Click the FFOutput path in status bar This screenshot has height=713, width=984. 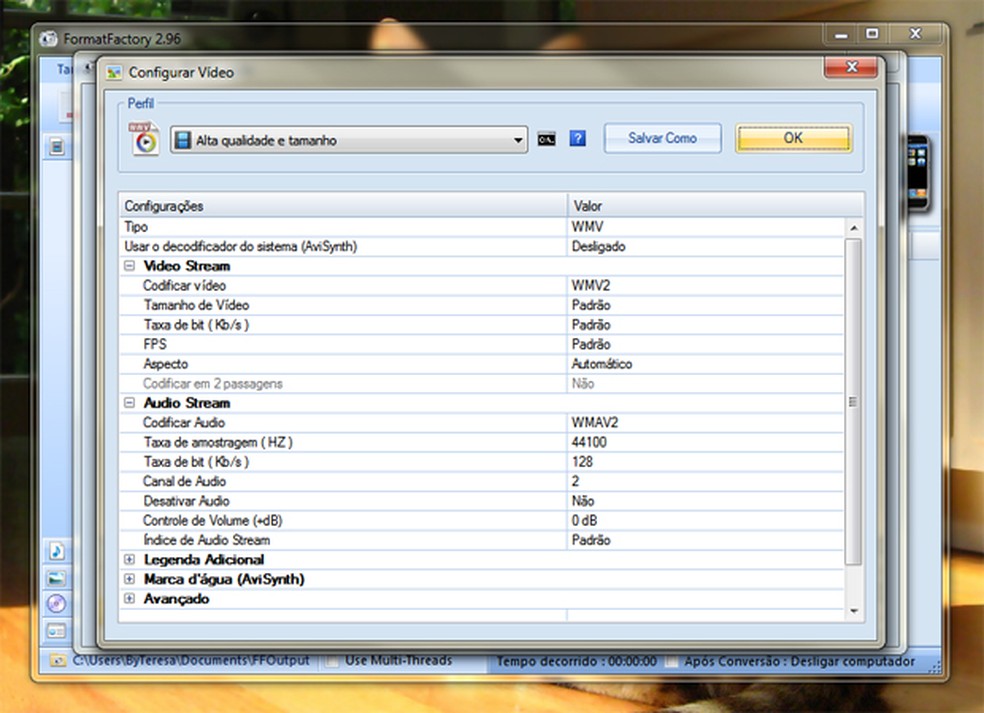point(191,660)
